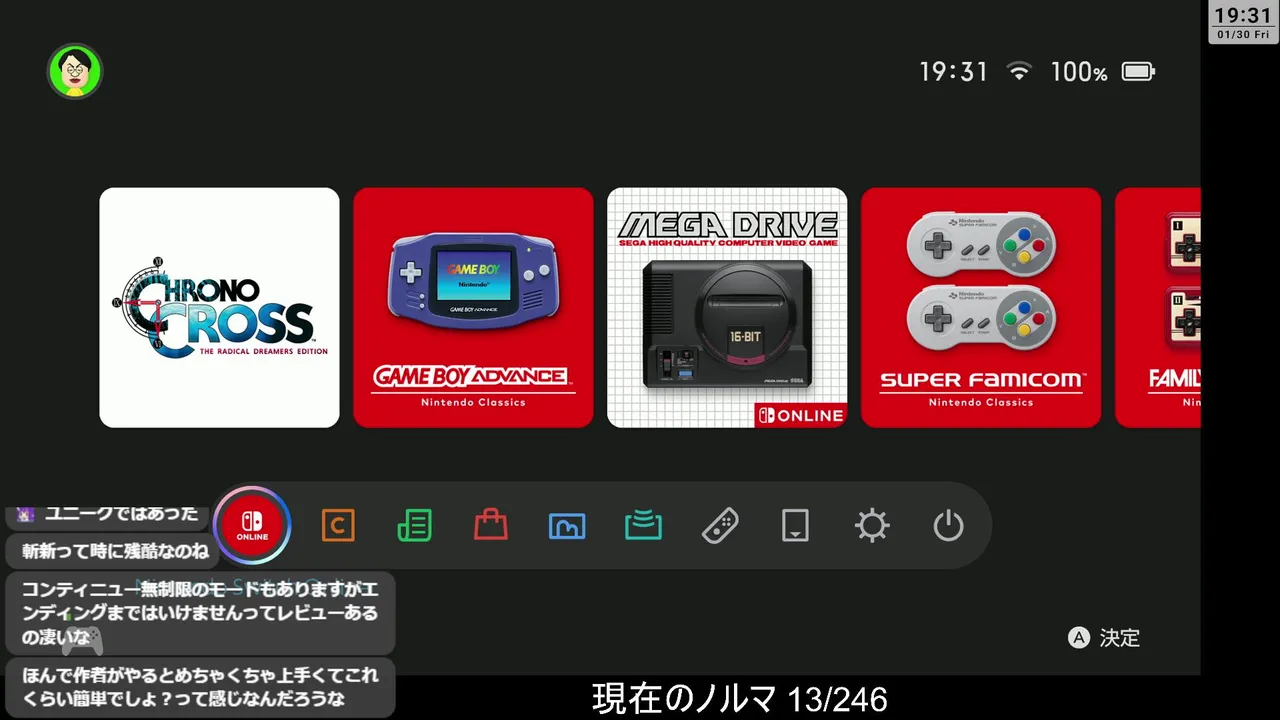Select the Nintendo Switch Online icon
The image size is (1280, 720).
[x=252, y=525]
